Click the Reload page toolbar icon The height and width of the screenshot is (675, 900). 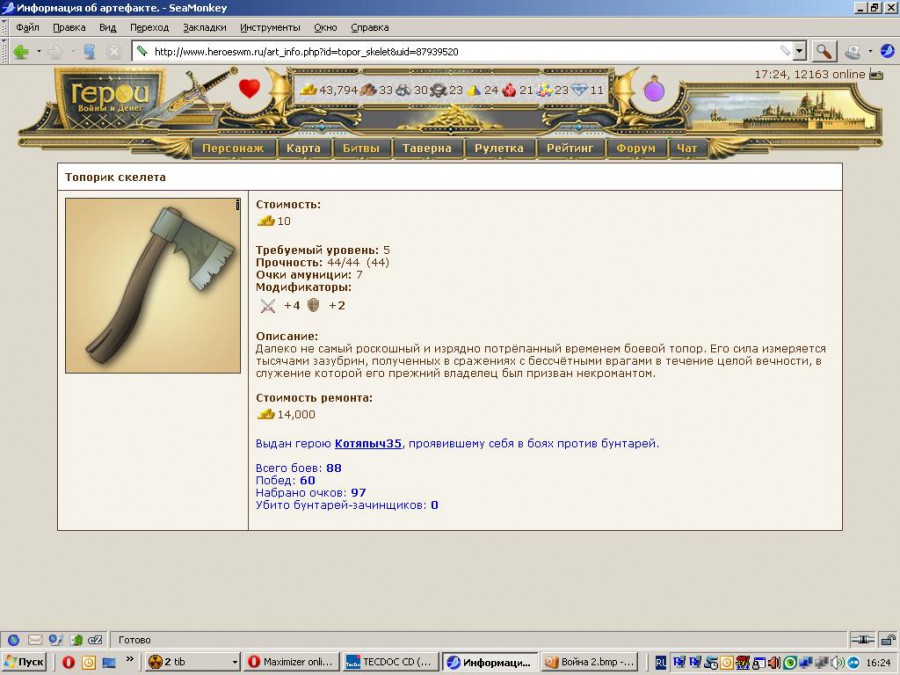89,51
